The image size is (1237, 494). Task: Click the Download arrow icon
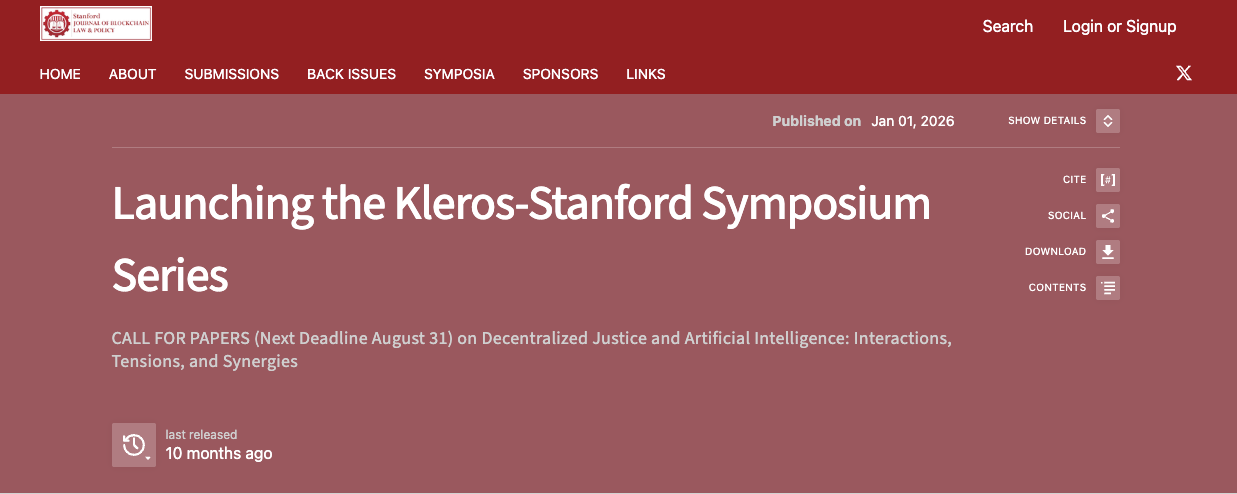coord(1107,252)
